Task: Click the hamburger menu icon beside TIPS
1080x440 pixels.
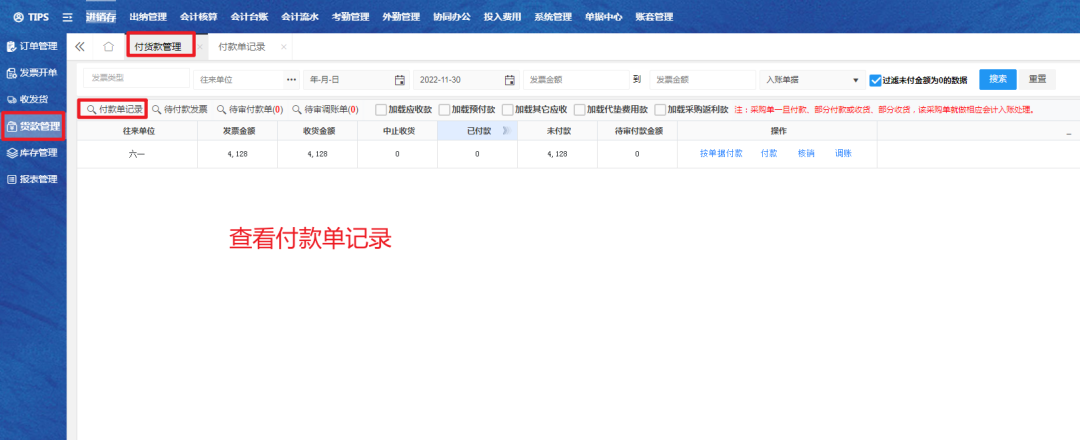Action: coord(67,17)
